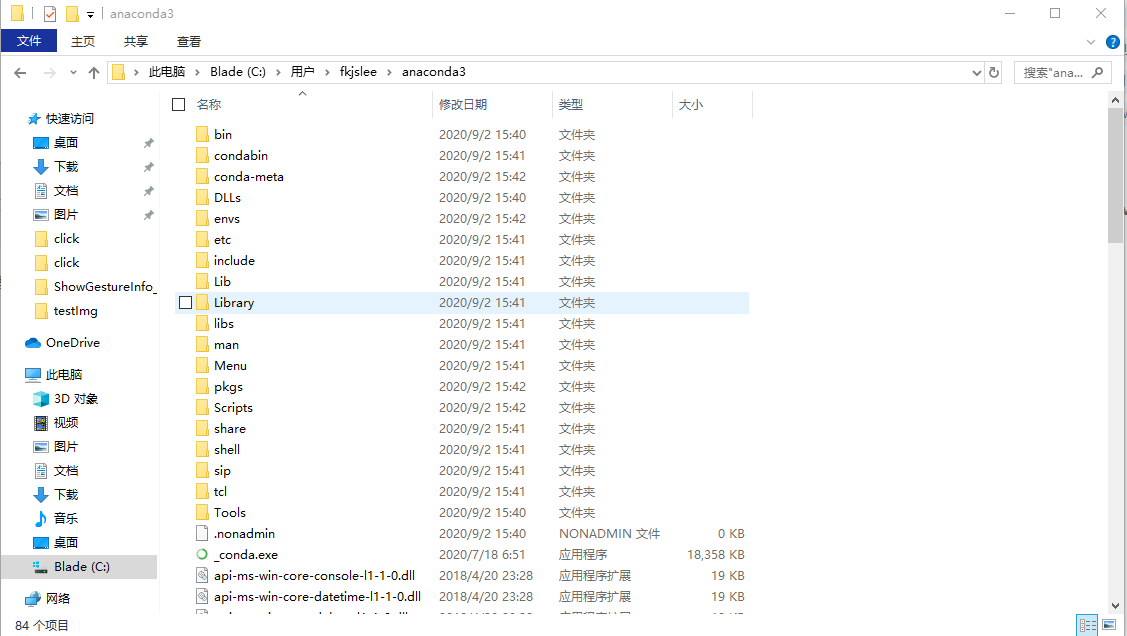Check the Library folder checkbox
1127x636 pixels.
pyautogui.click(x=185, y=303)
